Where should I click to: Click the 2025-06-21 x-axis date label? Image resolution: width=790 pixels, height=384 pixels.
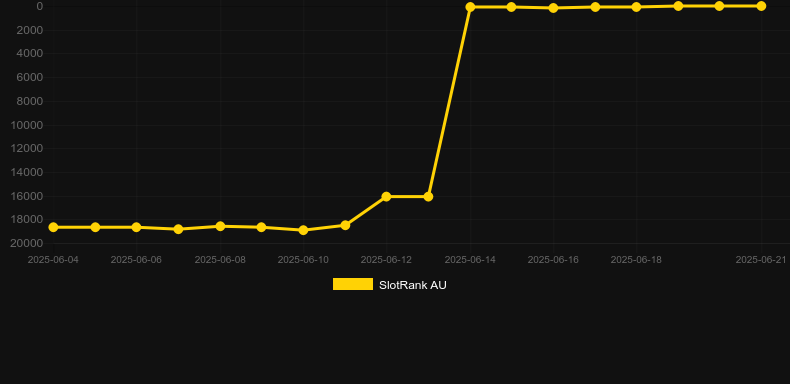tap(761, 260)
